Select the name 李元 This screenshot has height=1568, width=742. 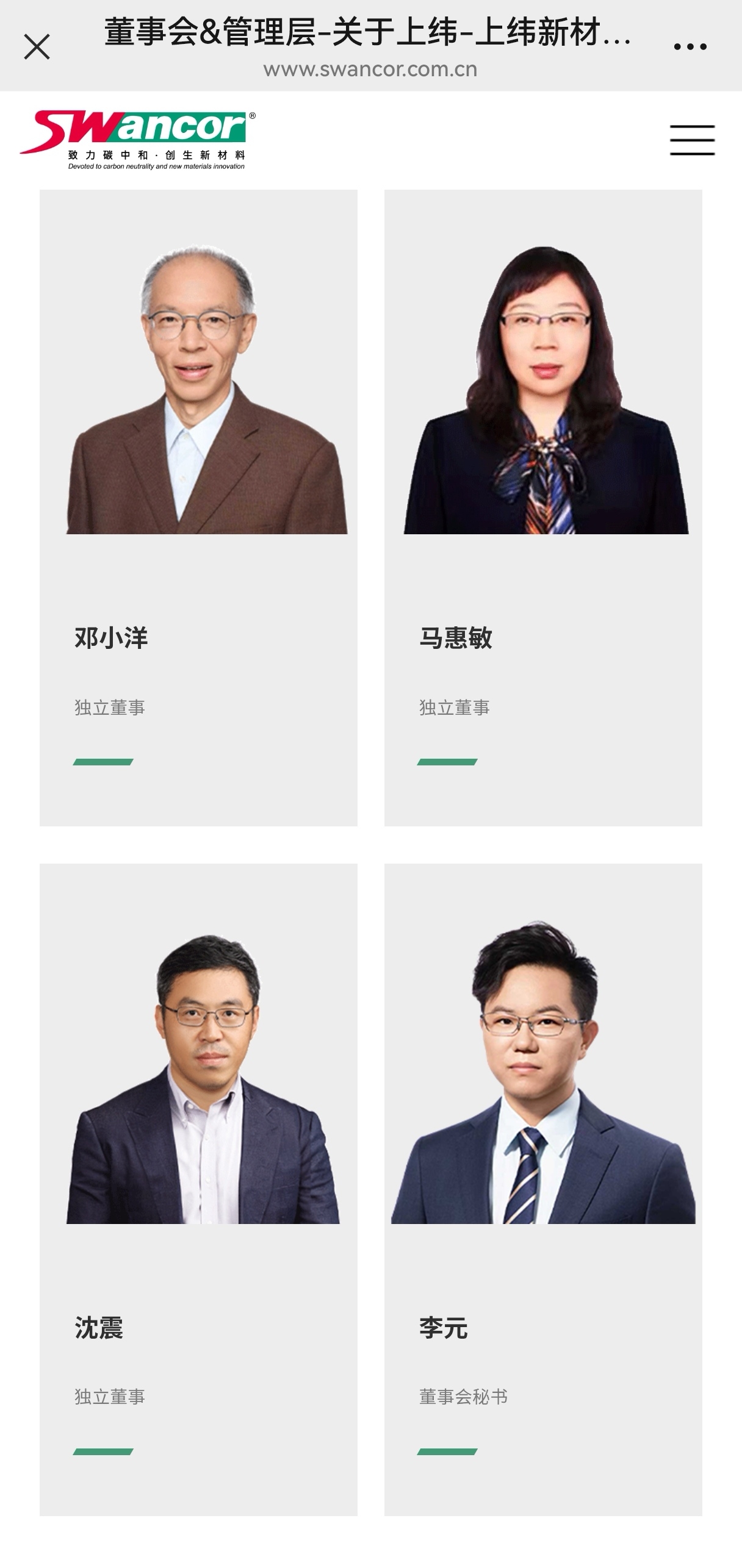[444, 1328]
